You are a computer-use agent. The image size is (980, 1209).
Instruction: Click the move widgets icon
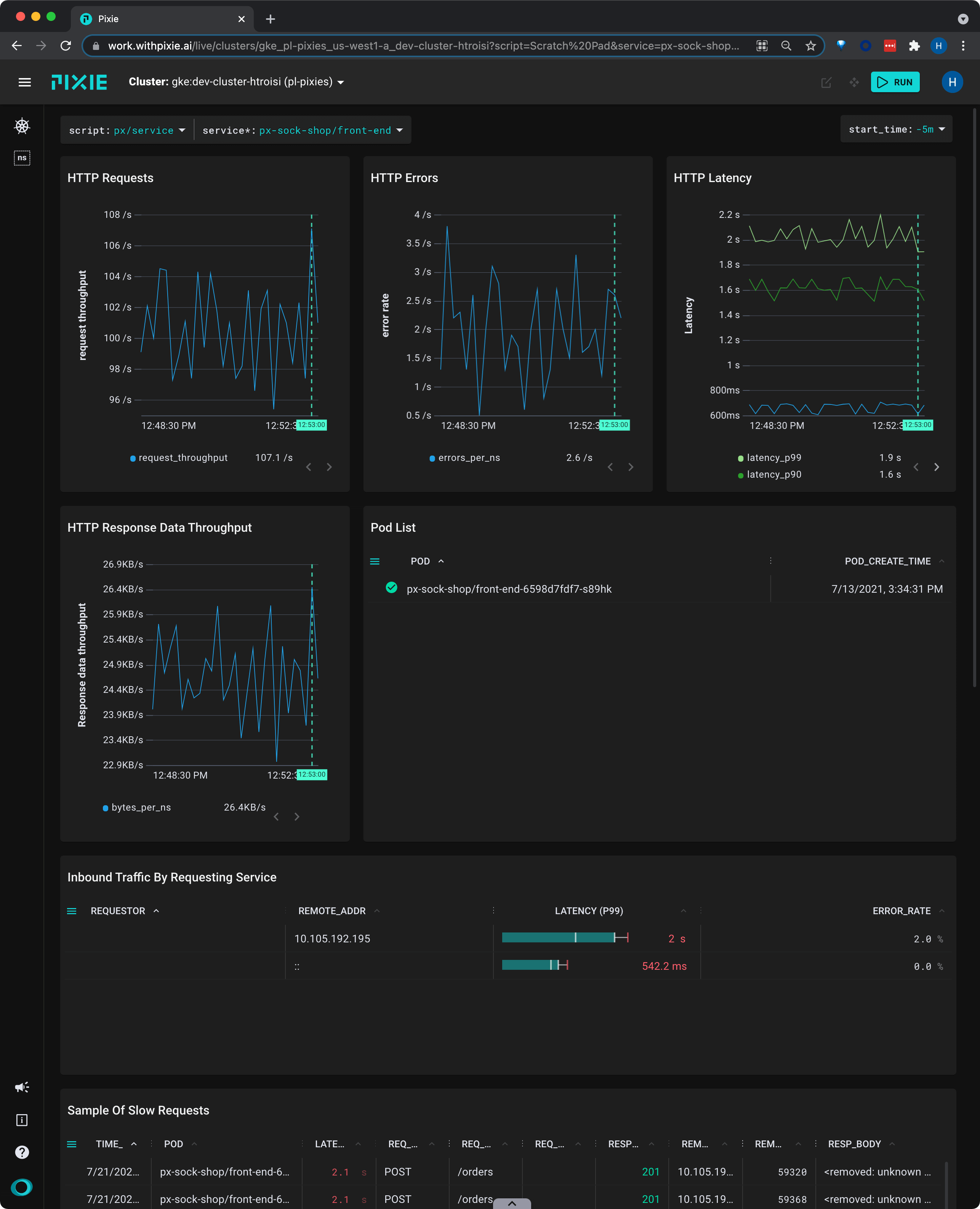tap(854, 82)
